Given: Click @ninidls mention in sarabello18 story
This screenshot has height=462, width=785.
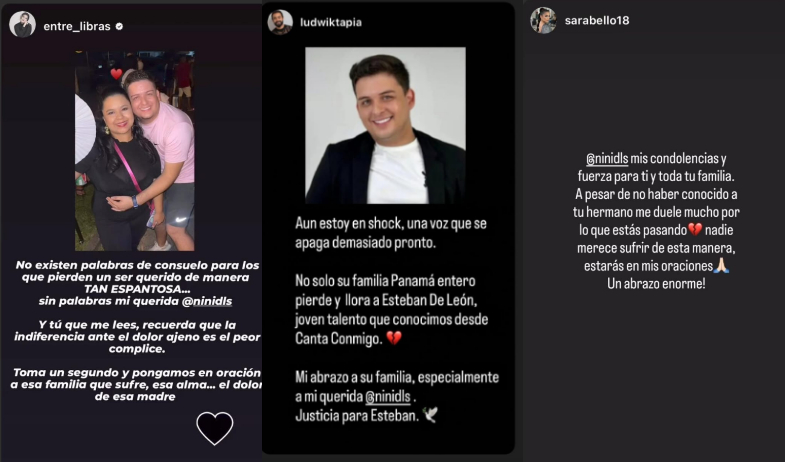Looking at the screenshot, I should 607,159.
